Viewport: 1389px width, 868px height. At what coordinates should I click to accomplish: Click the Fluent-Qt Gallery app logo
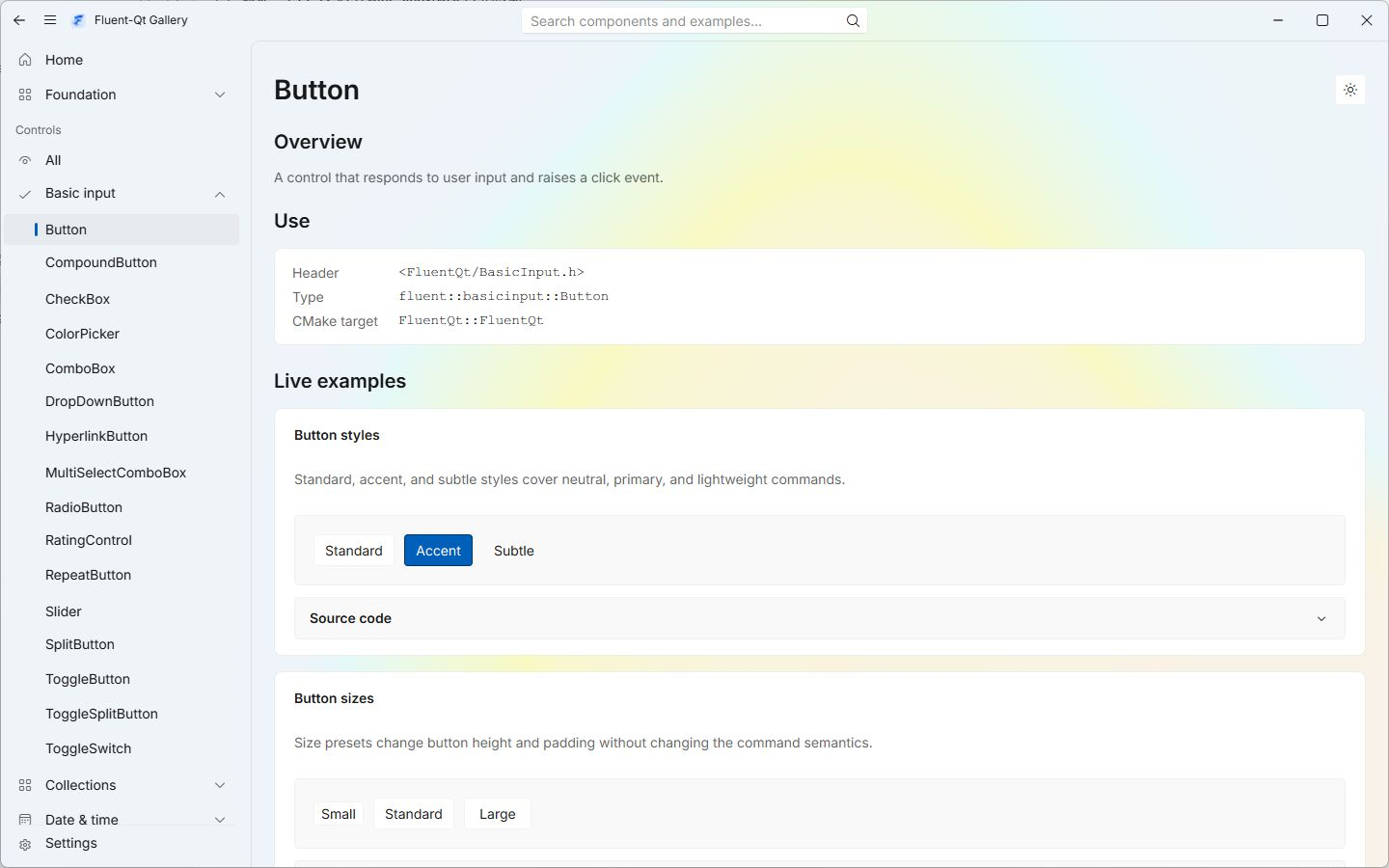coord(78,20)
